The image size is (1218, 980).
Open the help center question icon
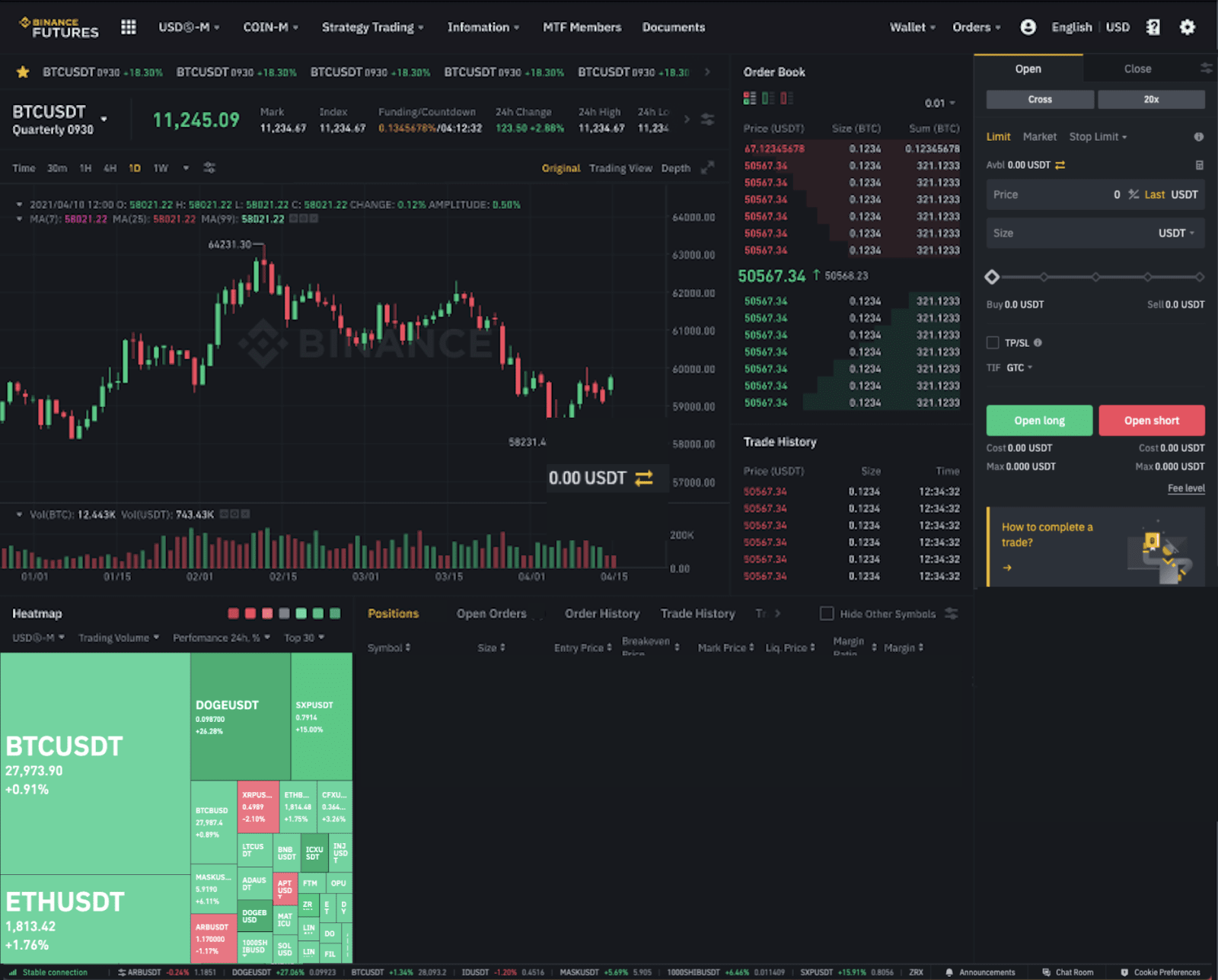[1153, 27]
